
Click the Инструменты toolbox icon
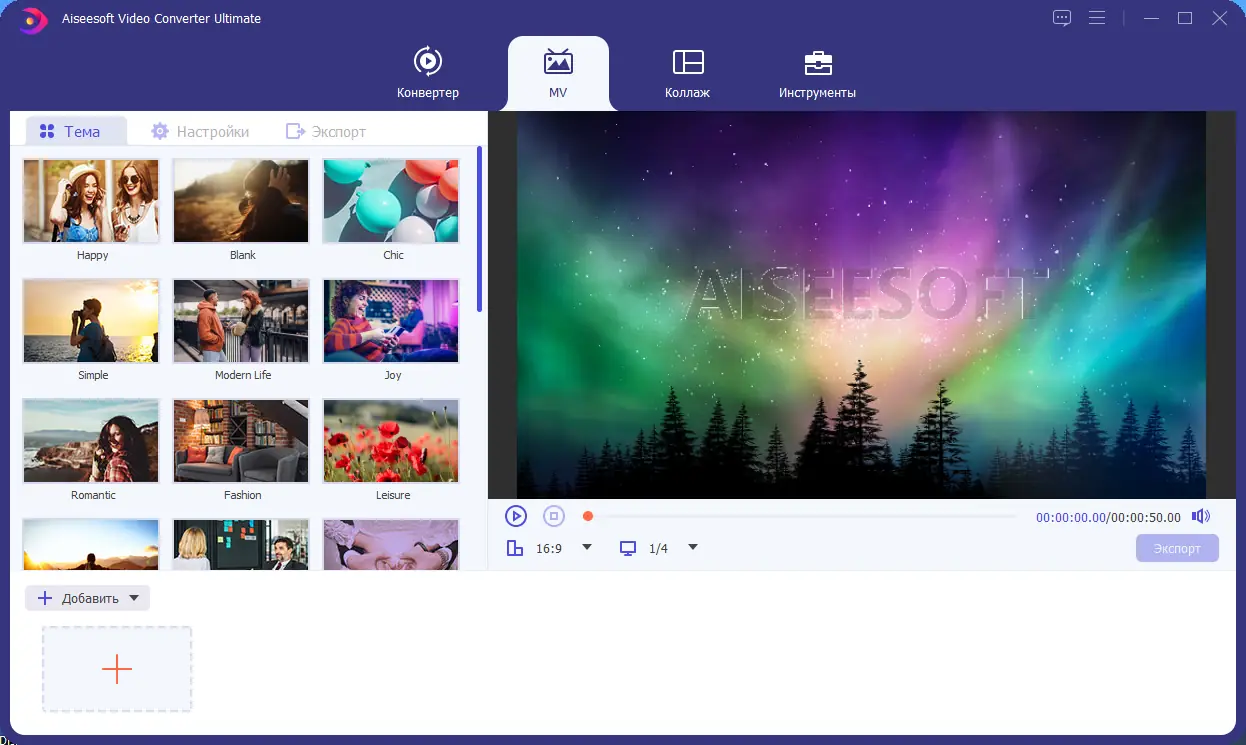point(818,62)
